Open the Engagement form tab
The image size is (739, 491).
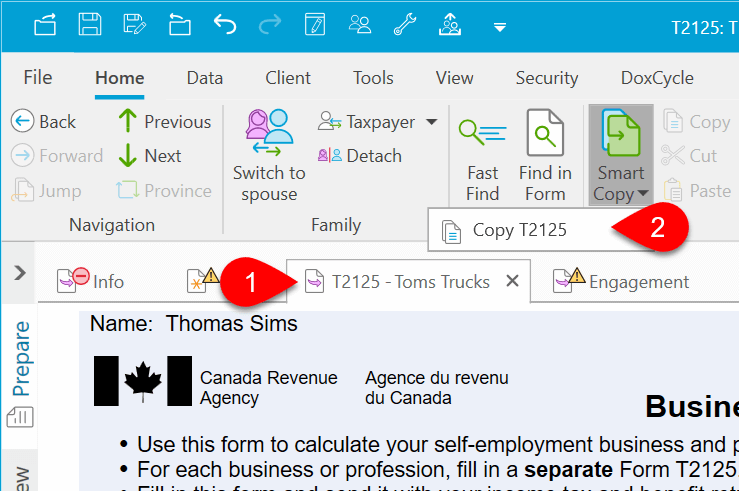pyautogui.click(x=621, y=281)
